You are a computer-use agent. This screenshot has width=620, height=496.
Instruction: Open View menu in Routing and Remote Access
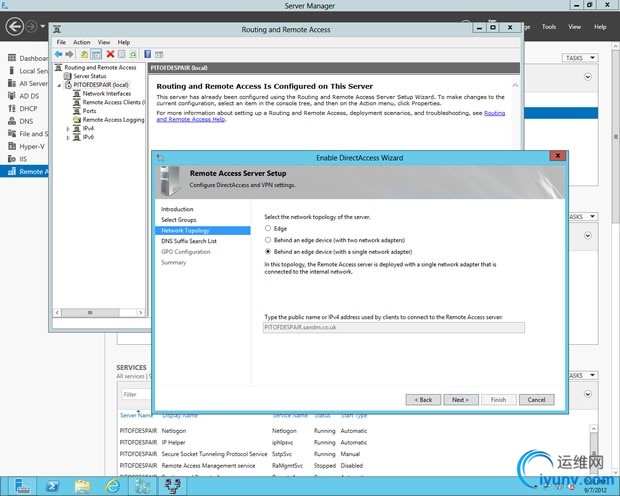click(104, 42)
